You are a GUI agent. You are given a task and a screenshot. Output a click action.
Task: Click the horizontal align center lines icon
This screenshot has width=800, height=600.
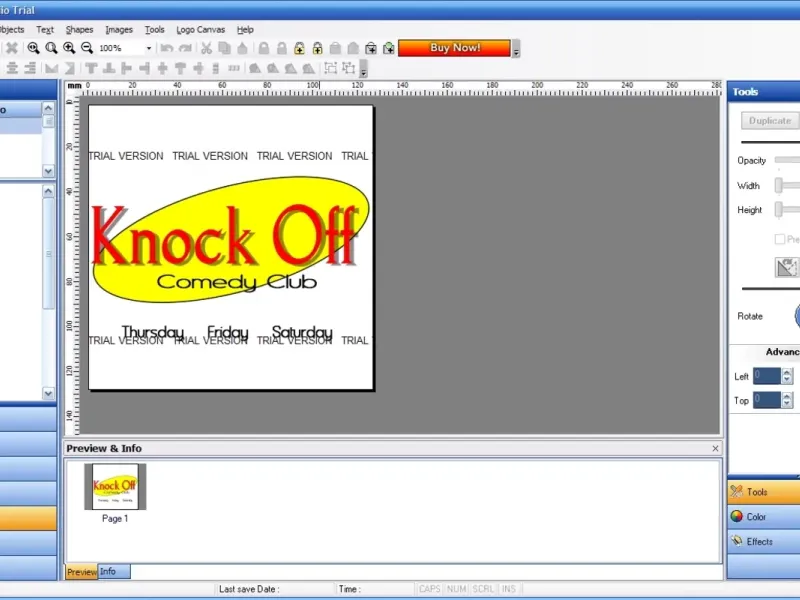tap(12, 68)
